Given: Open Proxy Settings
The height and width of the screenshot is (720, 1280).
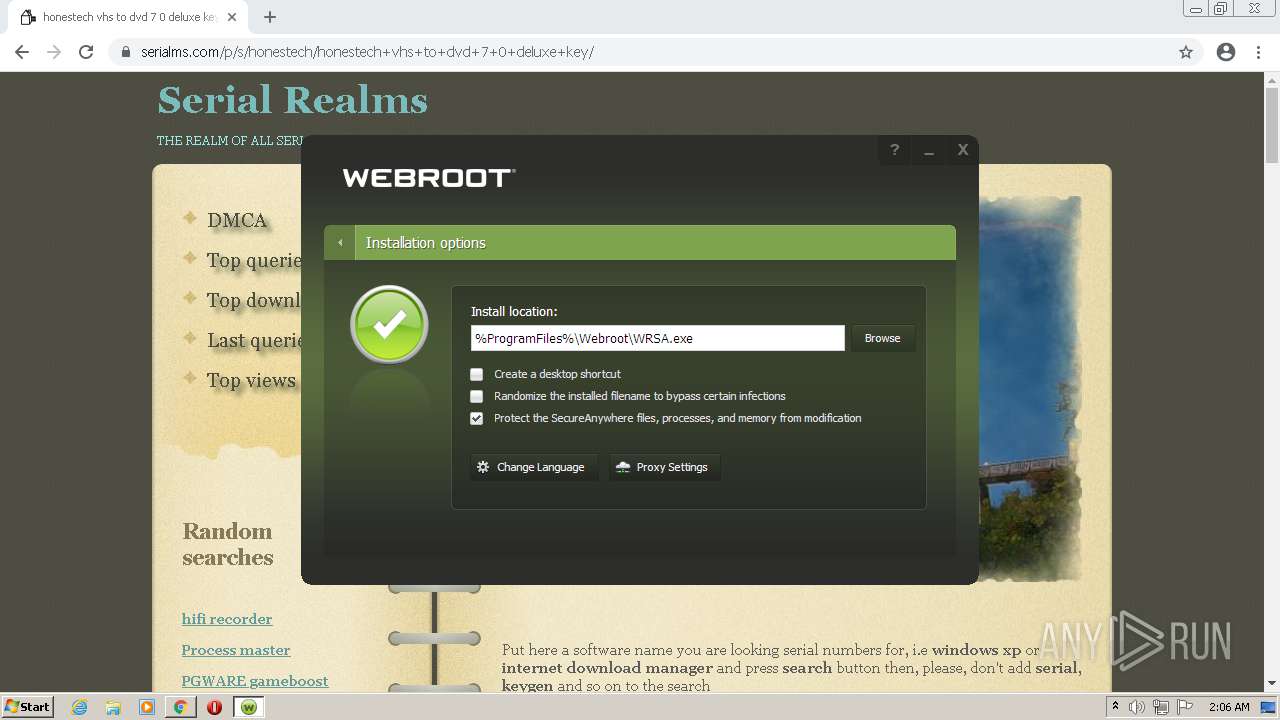Looking at the screenshot, I should click(x=665, y=467).
